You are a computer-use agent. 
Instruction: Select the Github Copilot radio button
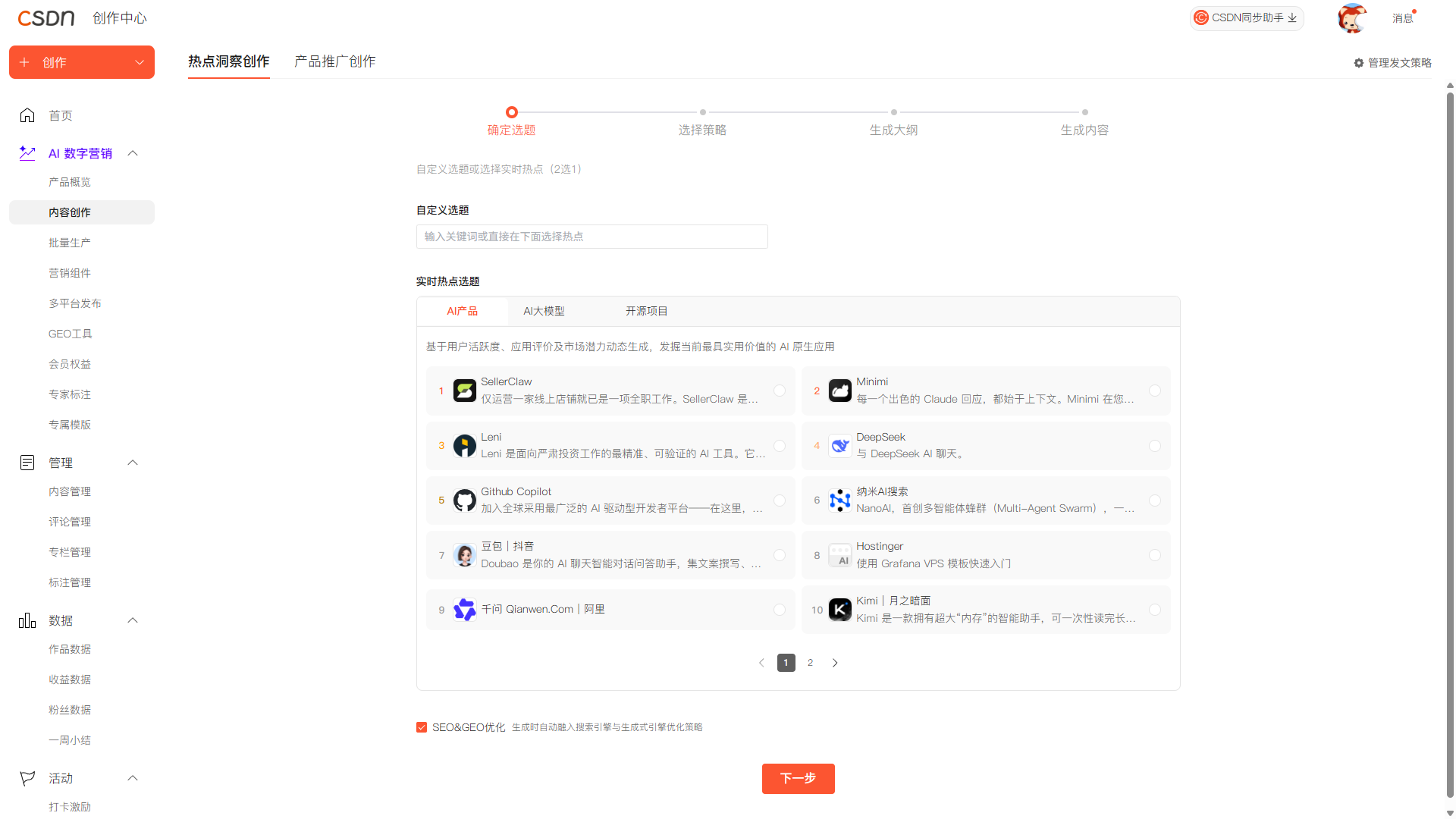pyautogui.click(x=780, y=500)
